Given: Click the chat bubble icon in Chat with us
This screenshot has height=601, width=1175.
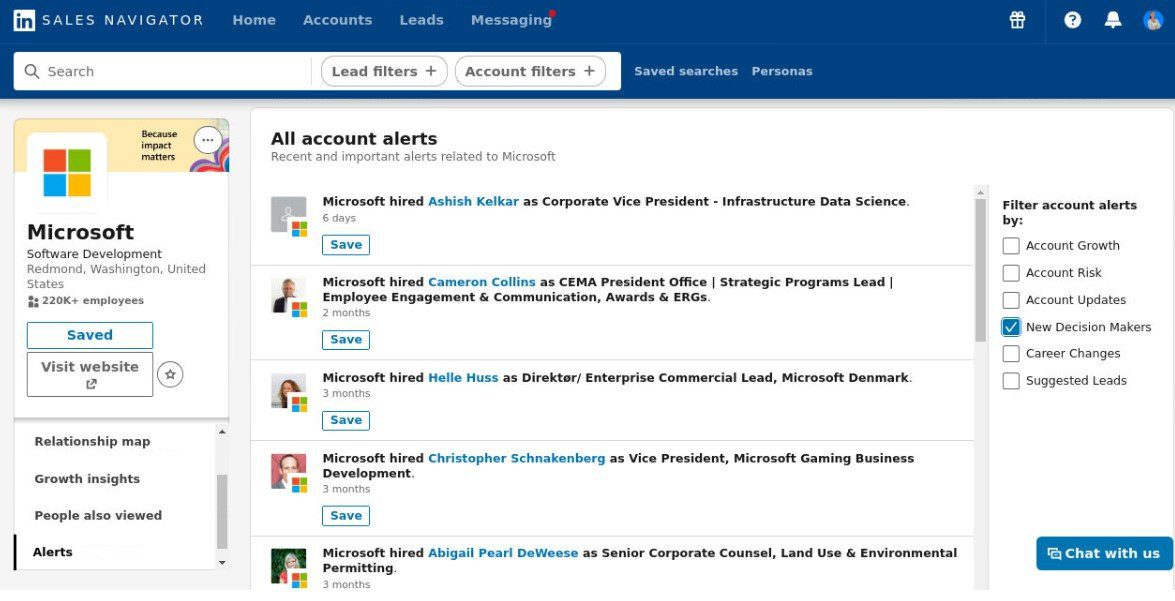Looking at the screenshot, I should point(1054,554).
